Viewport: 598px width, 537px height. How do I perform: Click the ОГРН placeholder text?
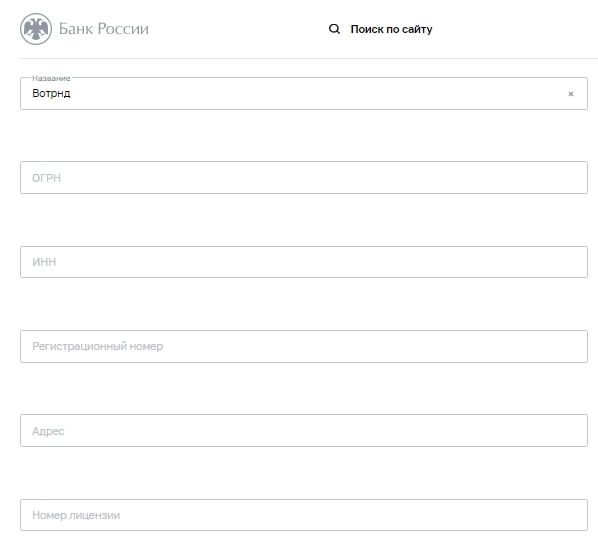[47, 178]
